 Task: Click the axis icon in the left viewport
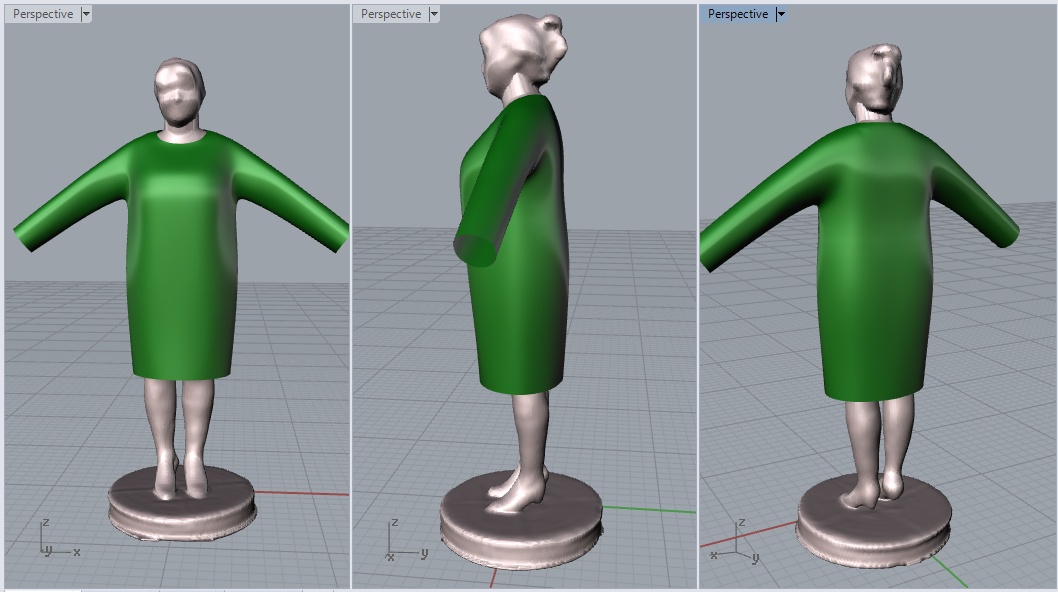tap(59, 538)
